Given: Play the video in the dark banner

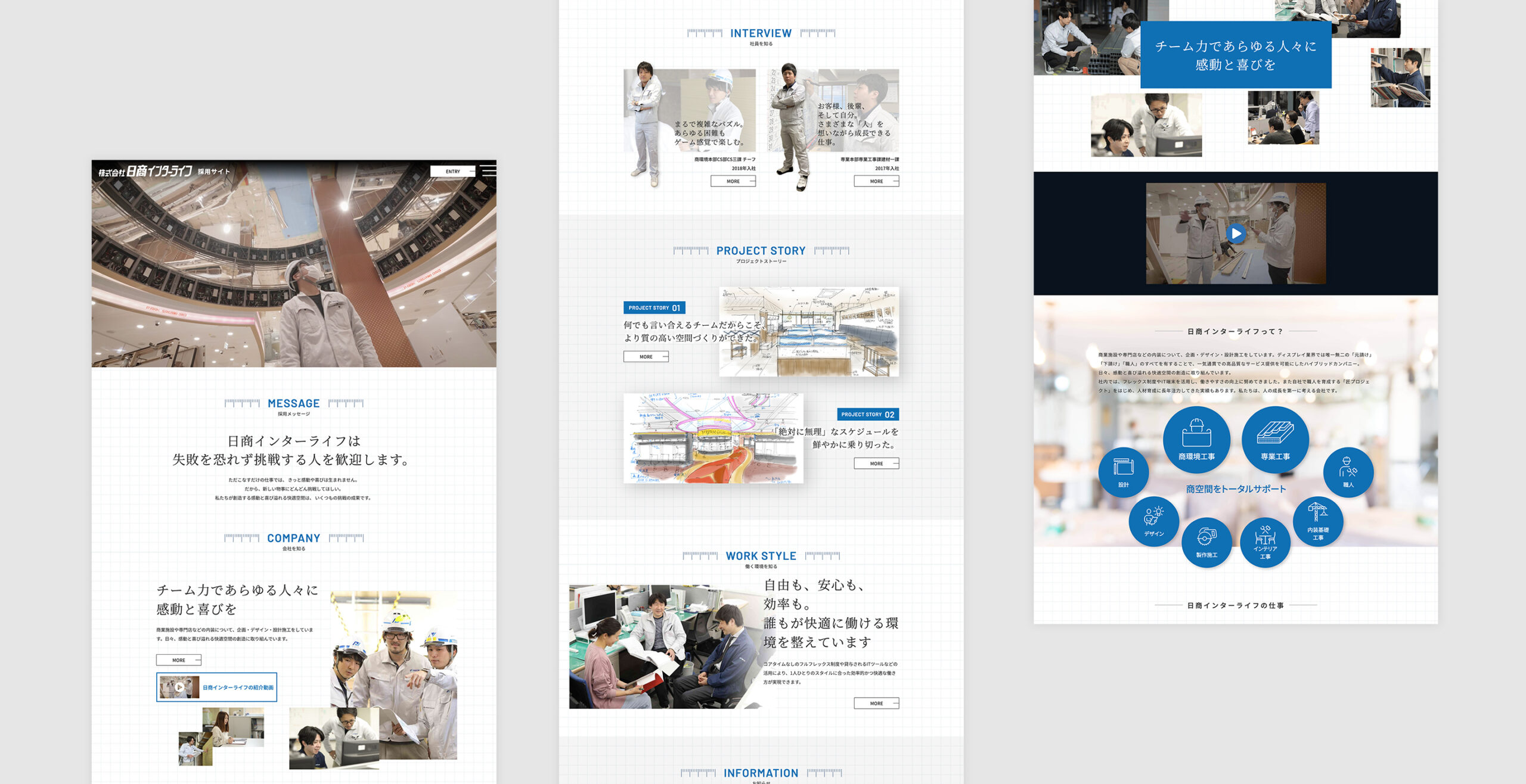Looking at the screenshot, I should (1236, 233).
